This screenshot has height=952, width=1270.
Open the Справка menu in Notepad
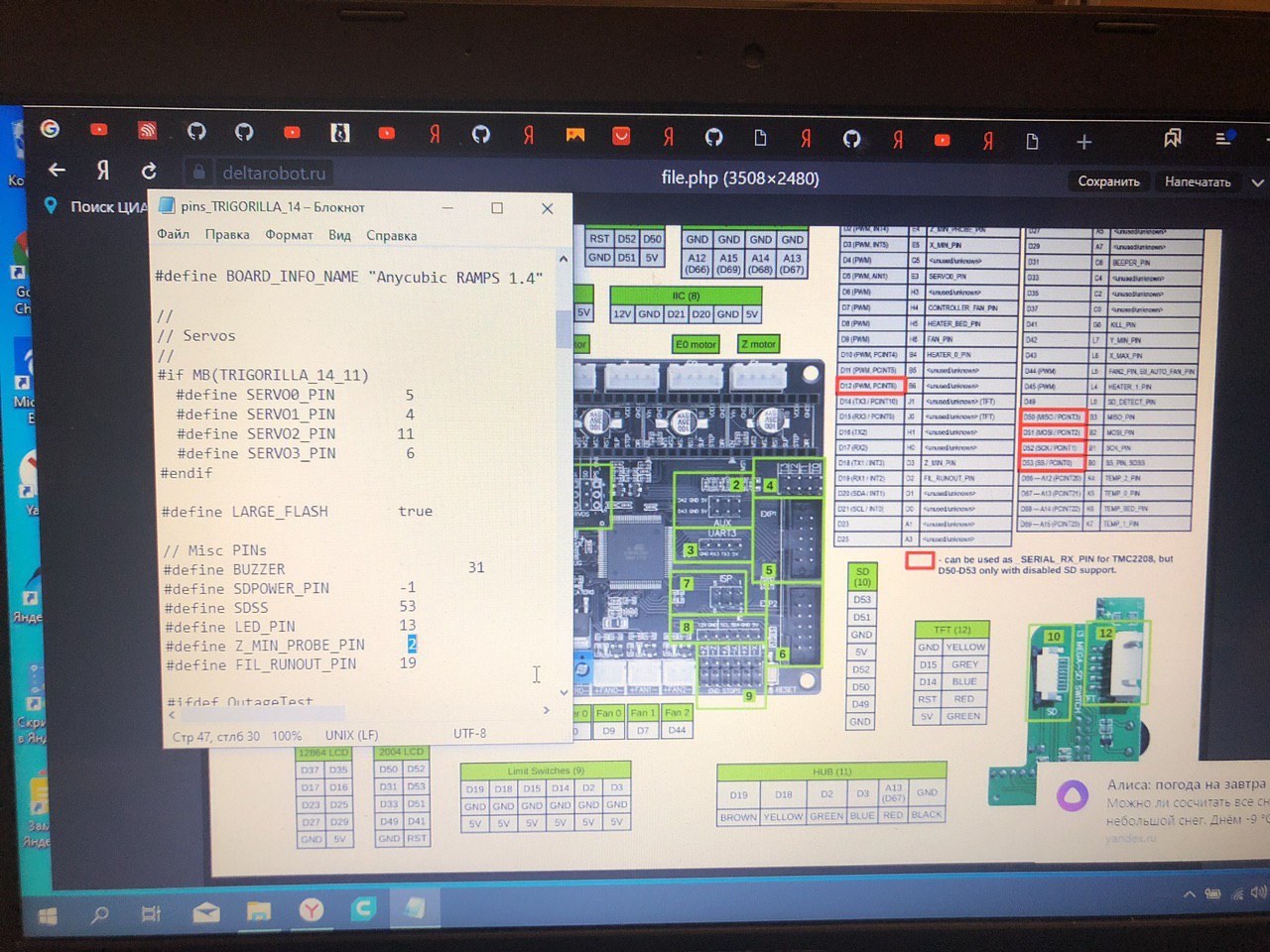click(x=391, y=236)
